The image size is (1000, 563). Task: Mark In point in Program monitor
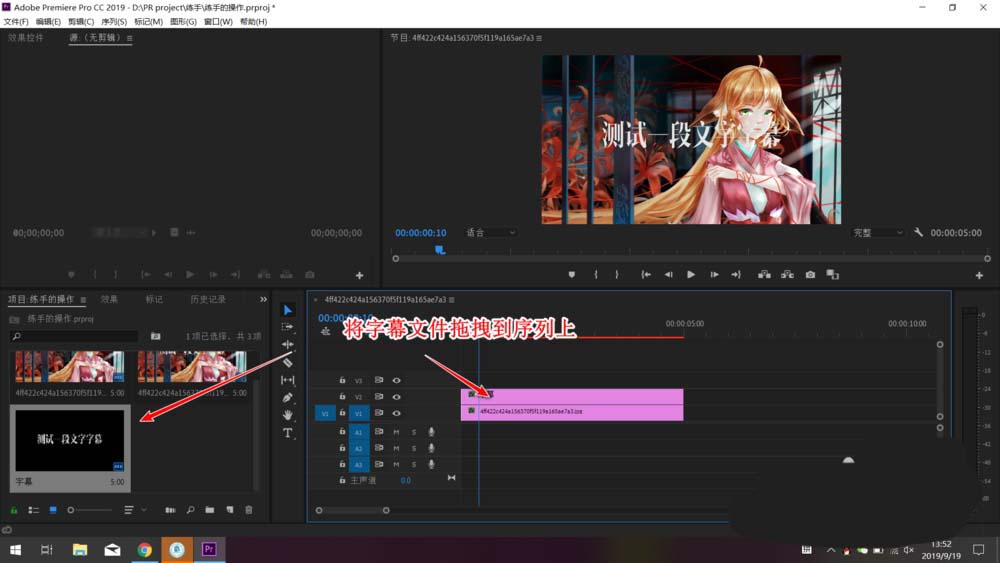coord(596,275)
